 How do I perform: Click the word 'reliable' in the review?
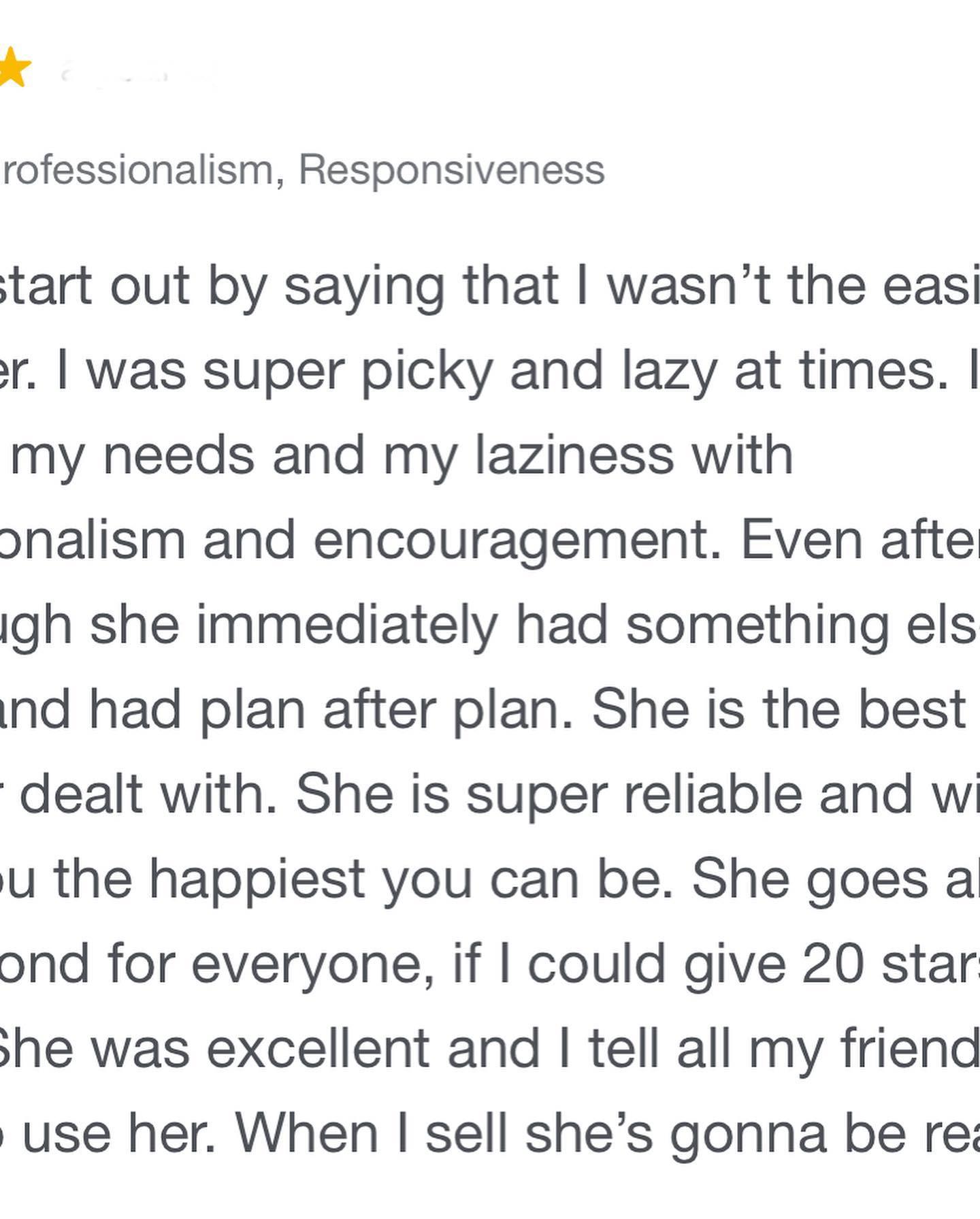click(713, 794)
